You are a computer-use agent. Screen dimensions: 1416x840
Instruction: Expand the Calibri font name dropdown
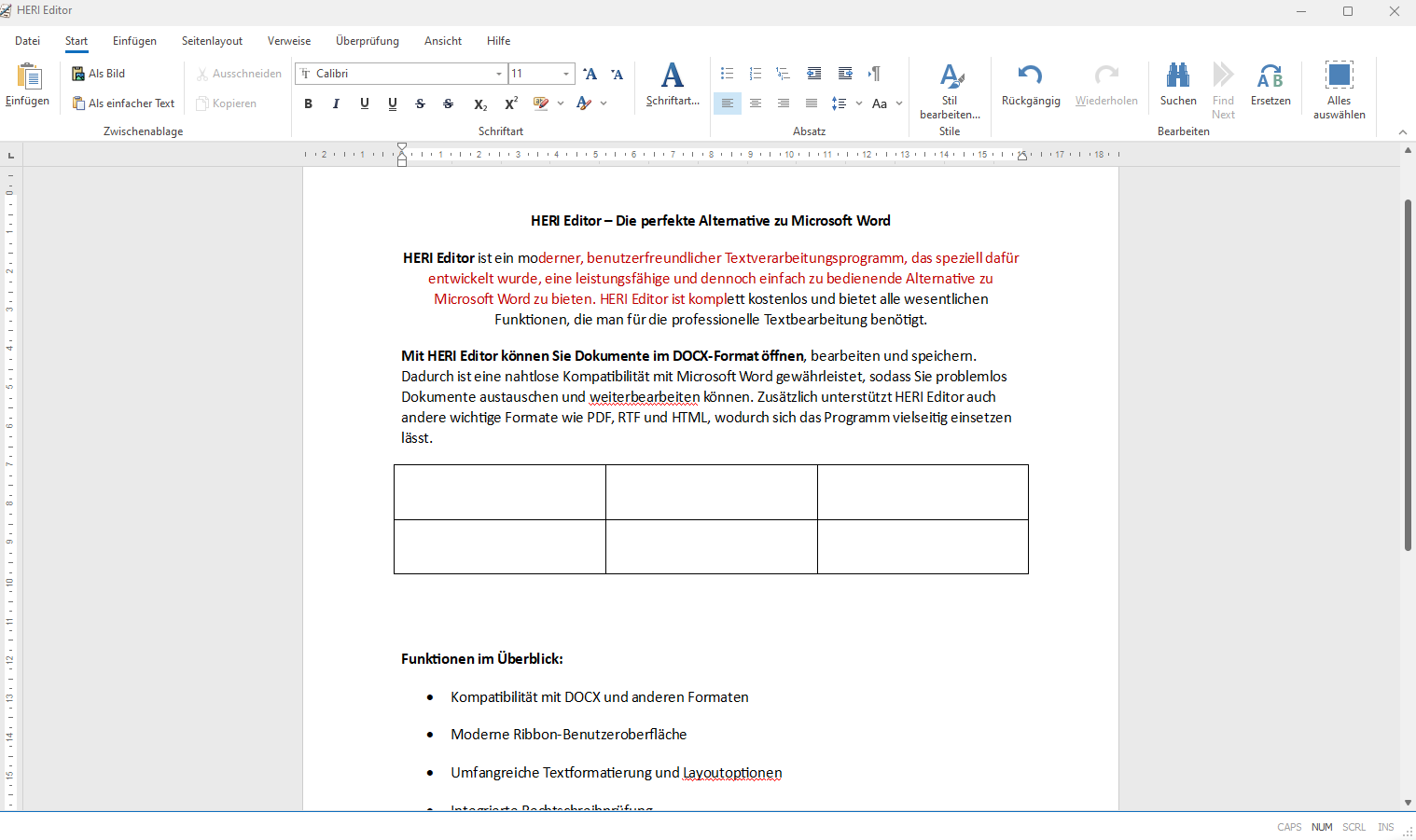(x=499, y=74)
